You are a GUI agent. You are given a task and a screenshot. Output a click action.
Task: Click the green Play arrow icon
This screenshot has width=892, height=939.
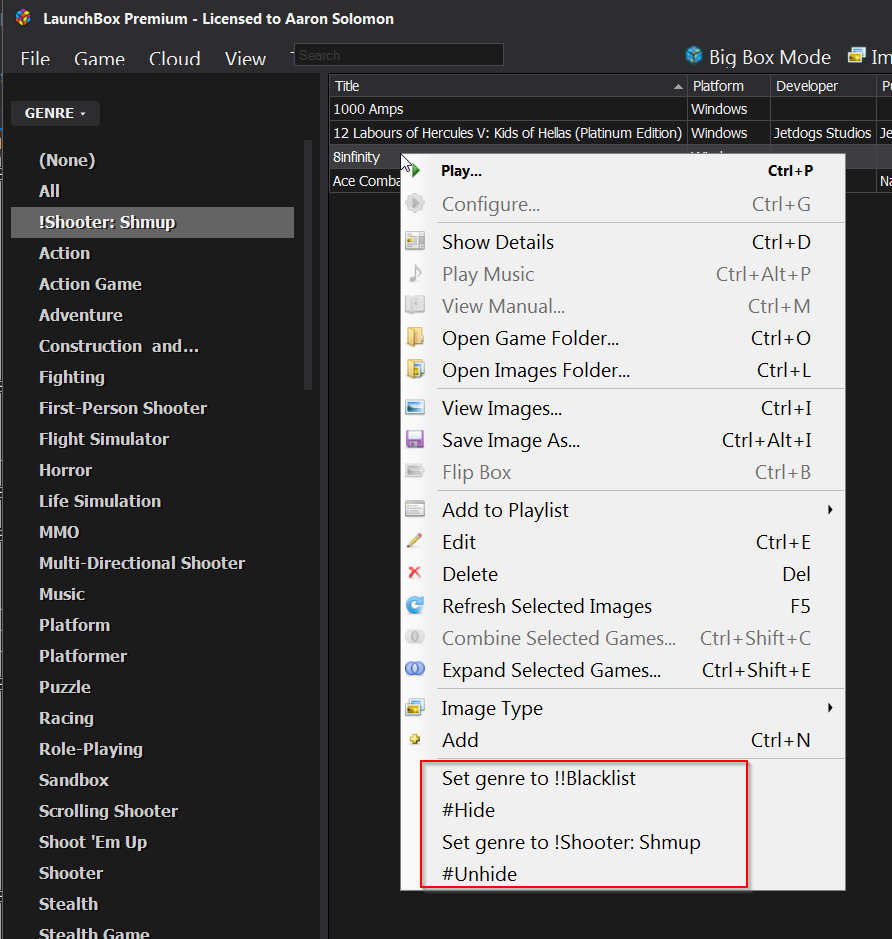pyautogui.click(x=416, y=171)
